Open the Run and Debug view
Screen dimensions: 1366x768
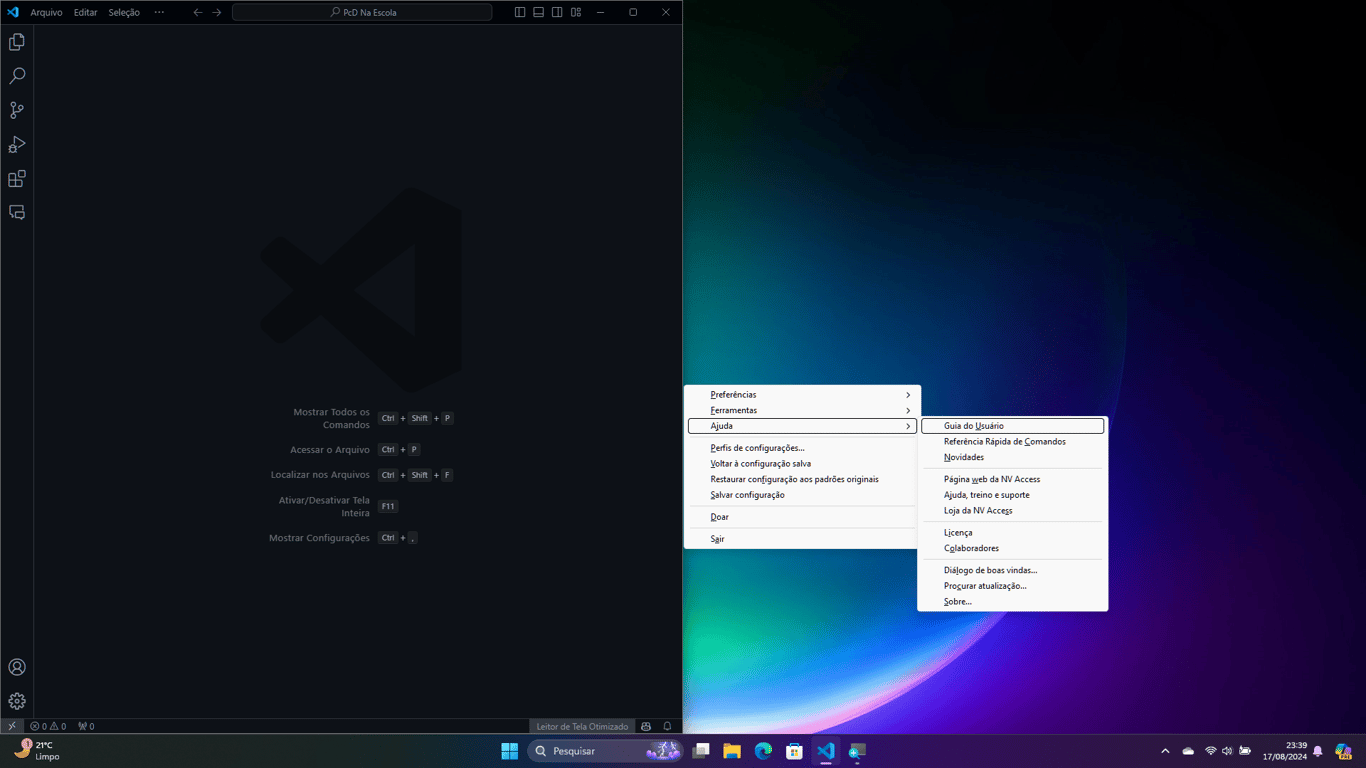click(17, 145)
